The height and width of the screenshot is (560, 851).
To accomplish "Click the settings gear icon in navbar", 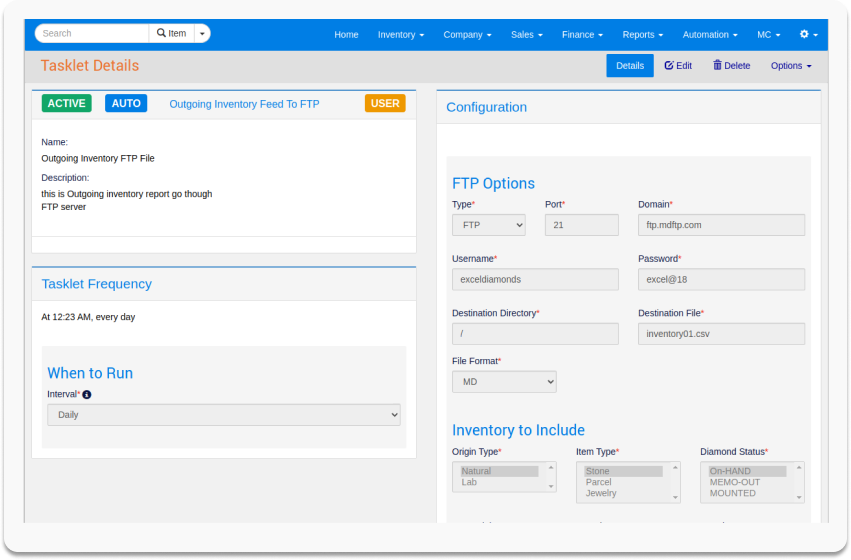I will click(808, 34).
